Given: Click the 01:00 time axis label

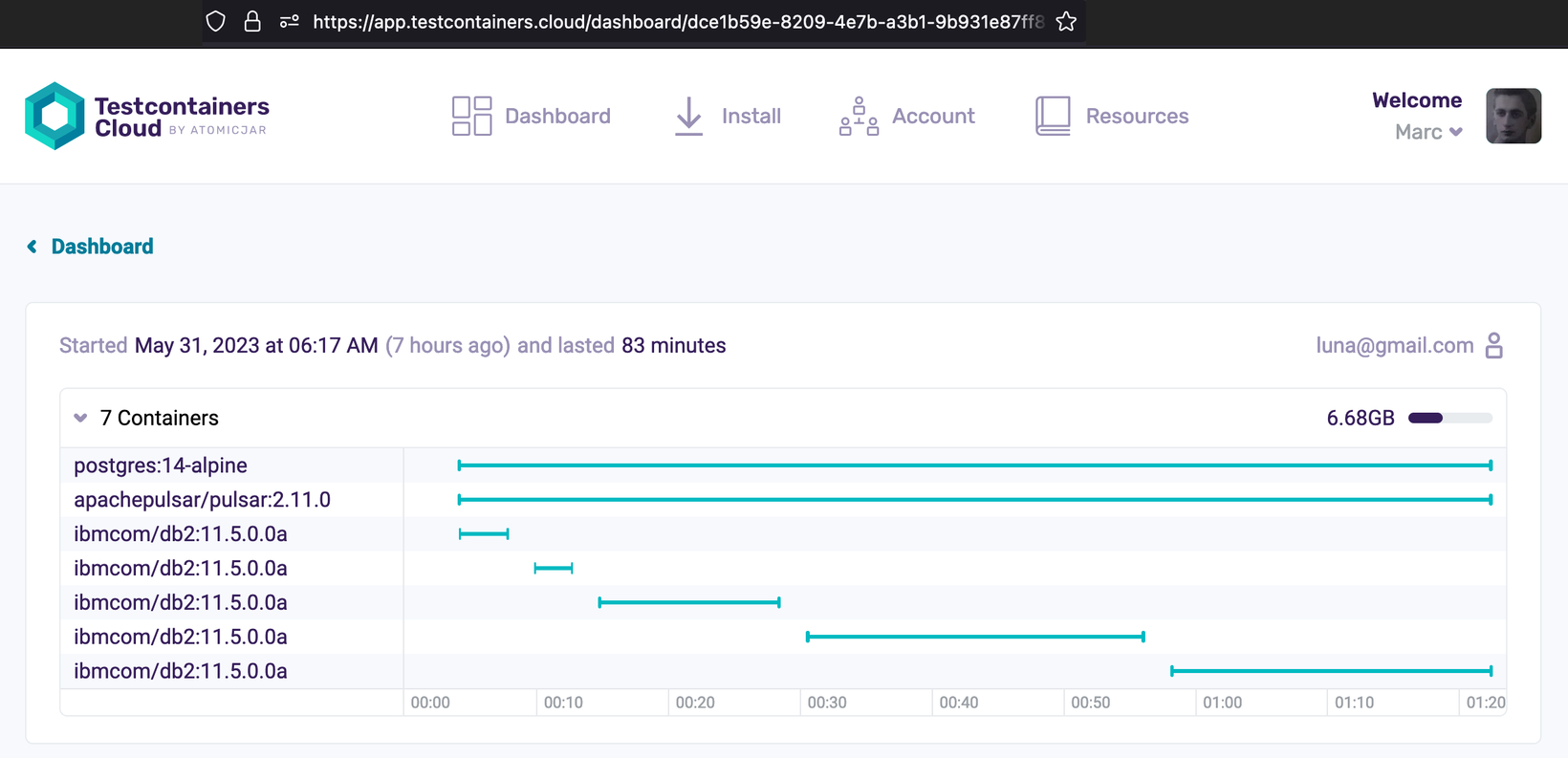Looking at the screenshot, I should (1223, 703).
